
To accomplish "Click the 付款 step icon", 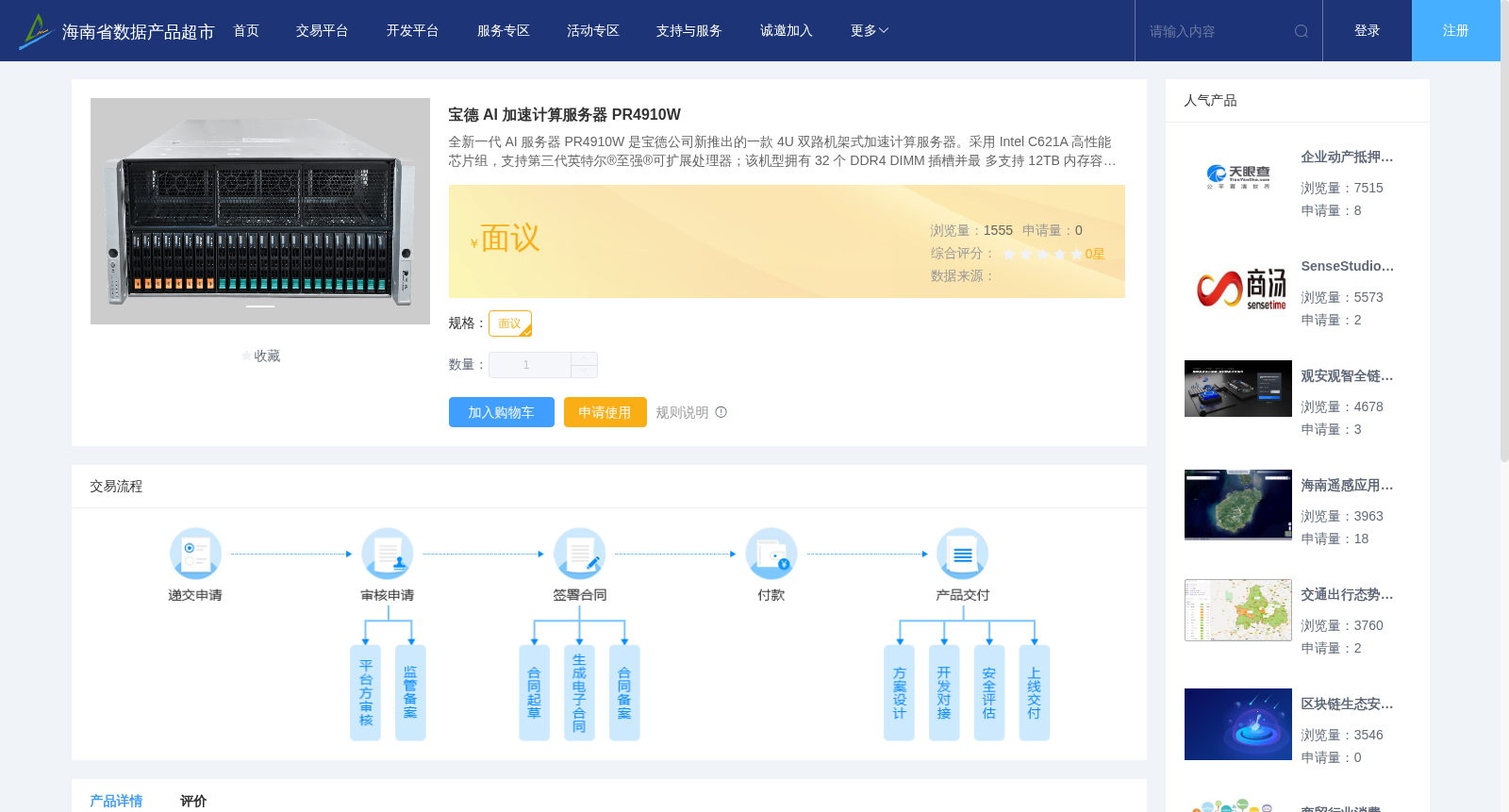I will [x=771, y=554].
